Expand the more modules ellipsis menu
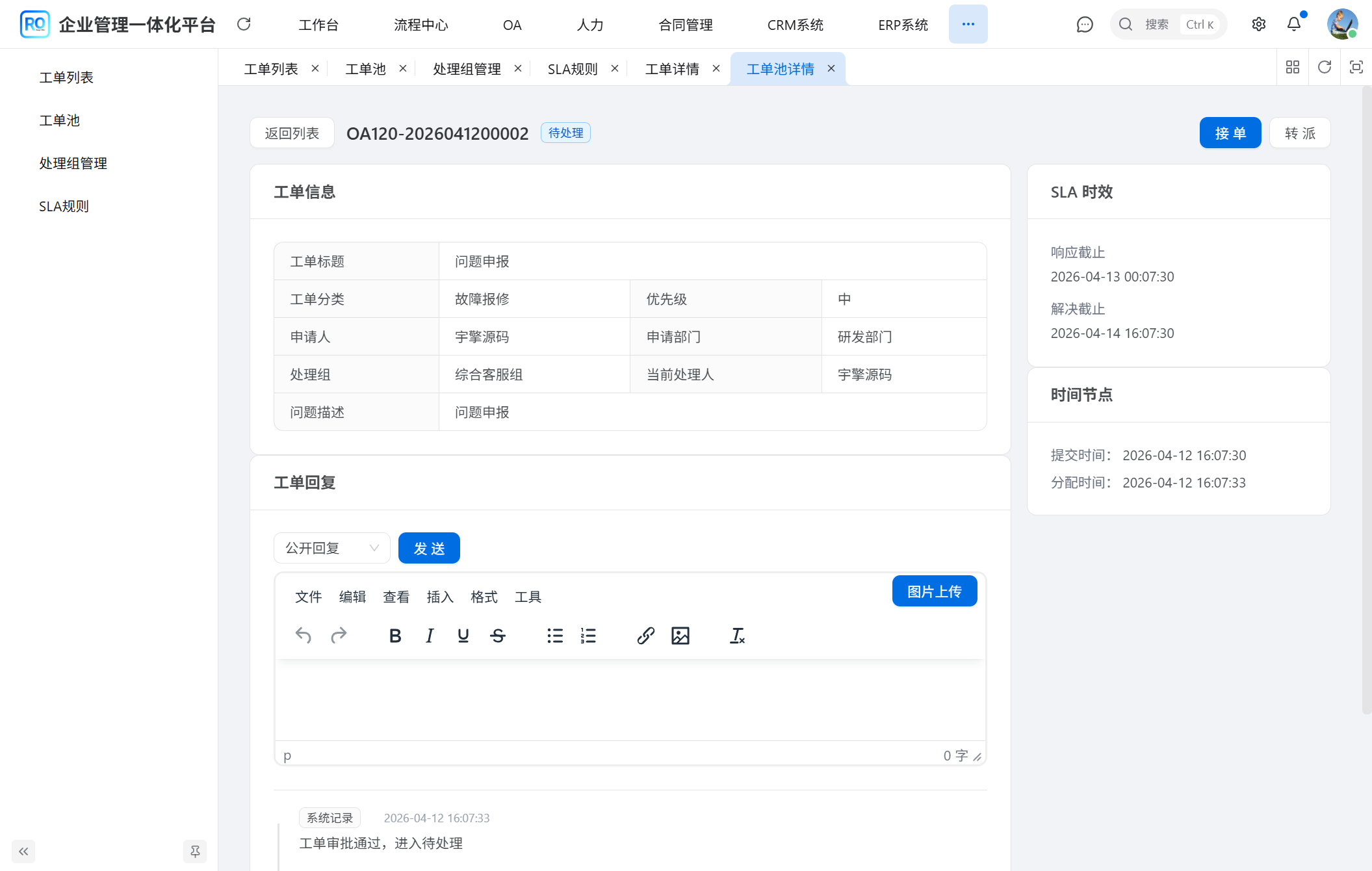This screenshot has width=1372, height=871. click(x=968, y=25)
